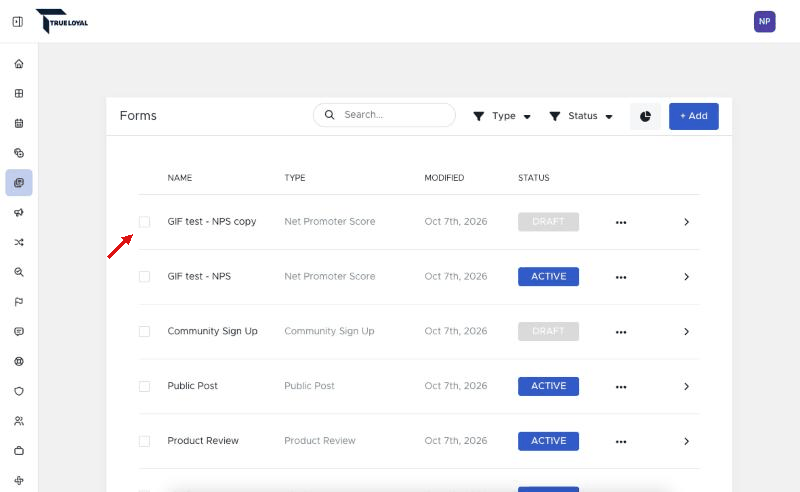Open more options for Product Review

tap(621, 441)
